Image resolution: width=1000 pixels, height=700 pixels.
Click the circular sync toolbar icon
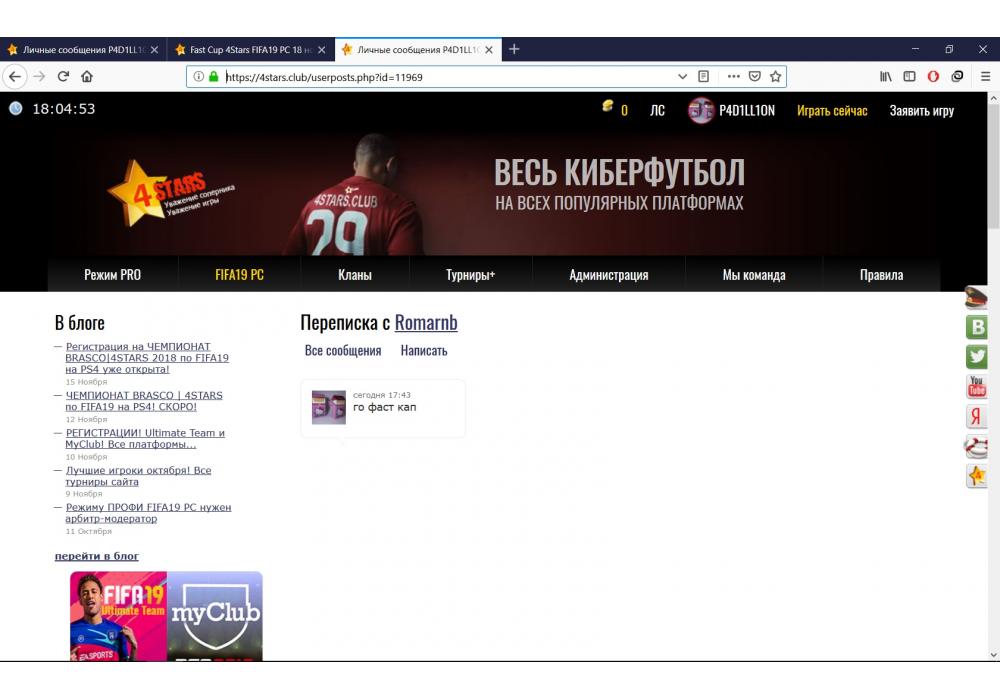tap(957, 77)
